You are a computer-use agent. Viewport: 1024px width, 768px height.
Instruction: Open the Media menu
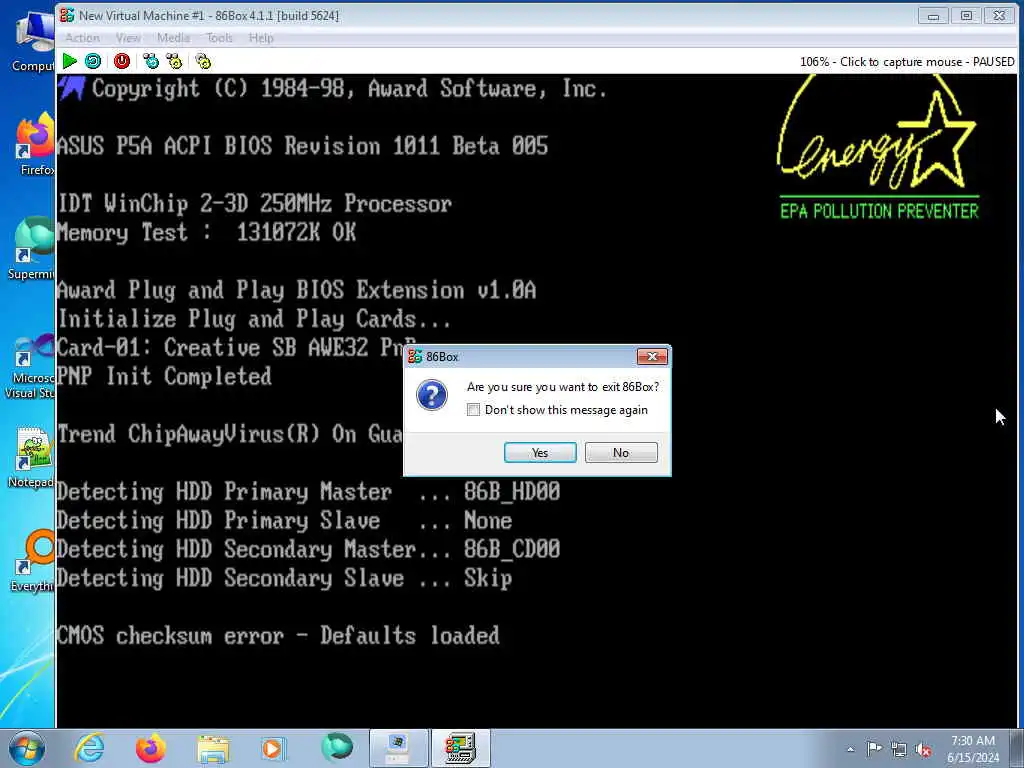click(173, 38)
